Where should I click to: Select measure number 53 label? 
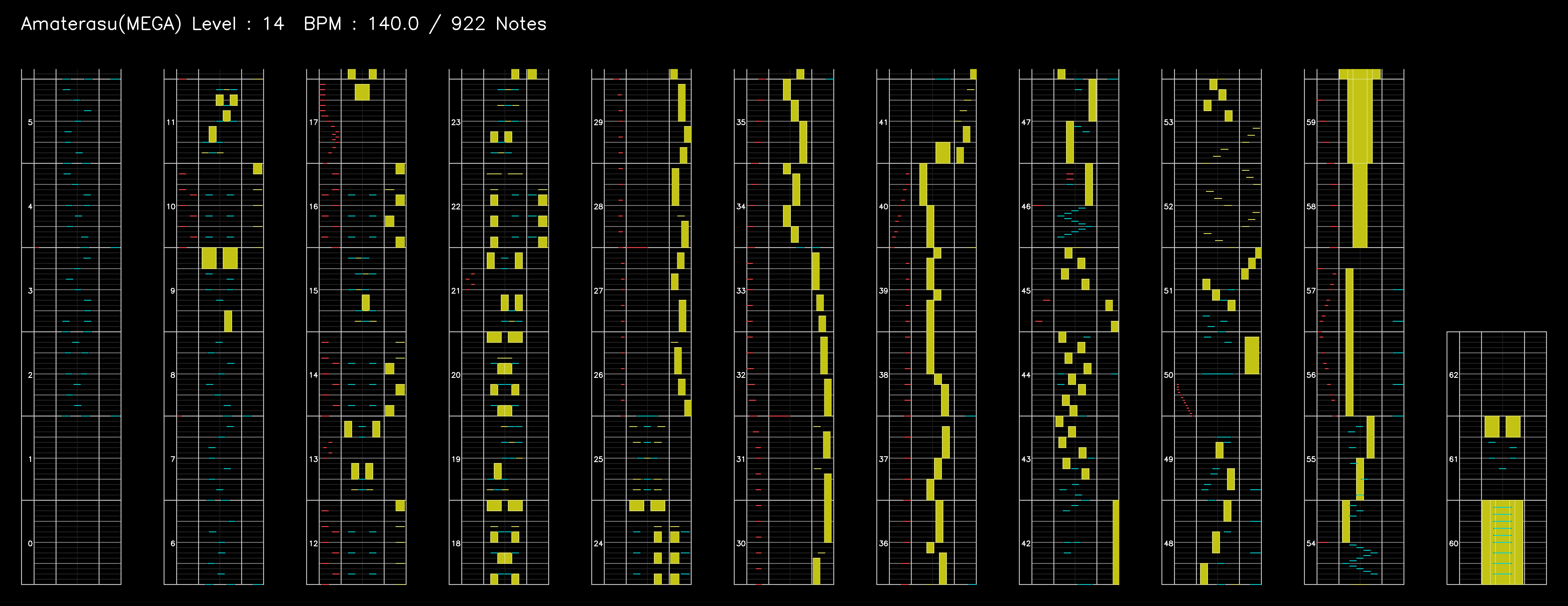tap(1169, 122)
